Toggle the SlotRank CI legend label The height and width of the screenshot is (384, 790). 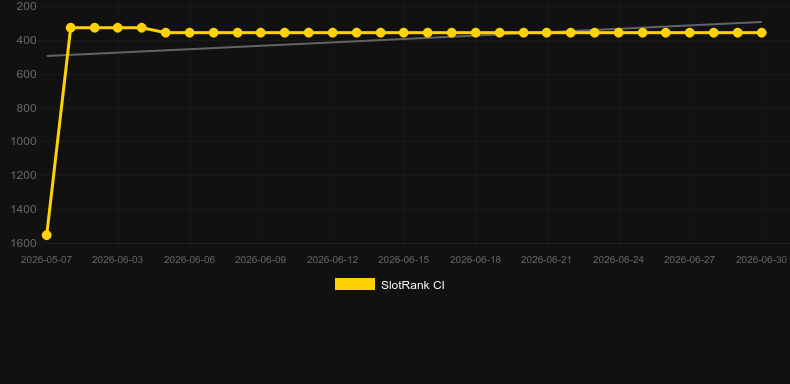(x=413, y=285)
